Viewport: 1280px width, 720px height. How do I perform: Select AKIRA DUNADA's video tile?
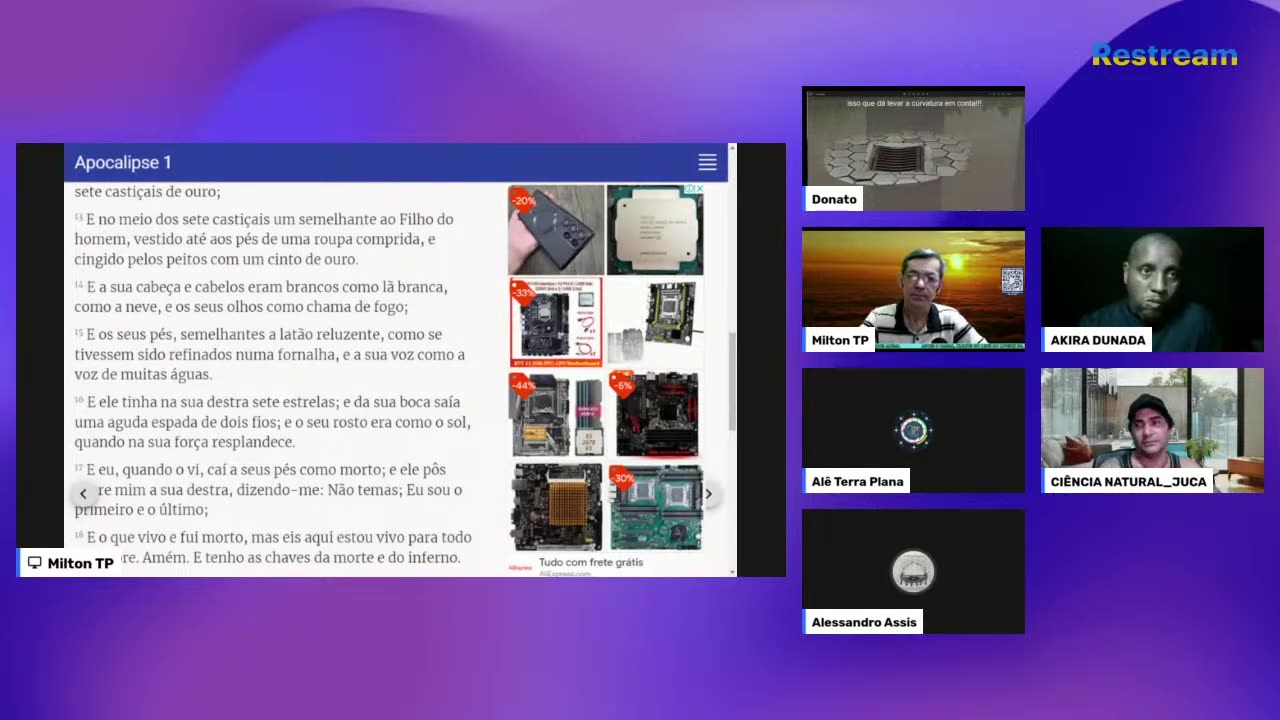(1152, 289)
